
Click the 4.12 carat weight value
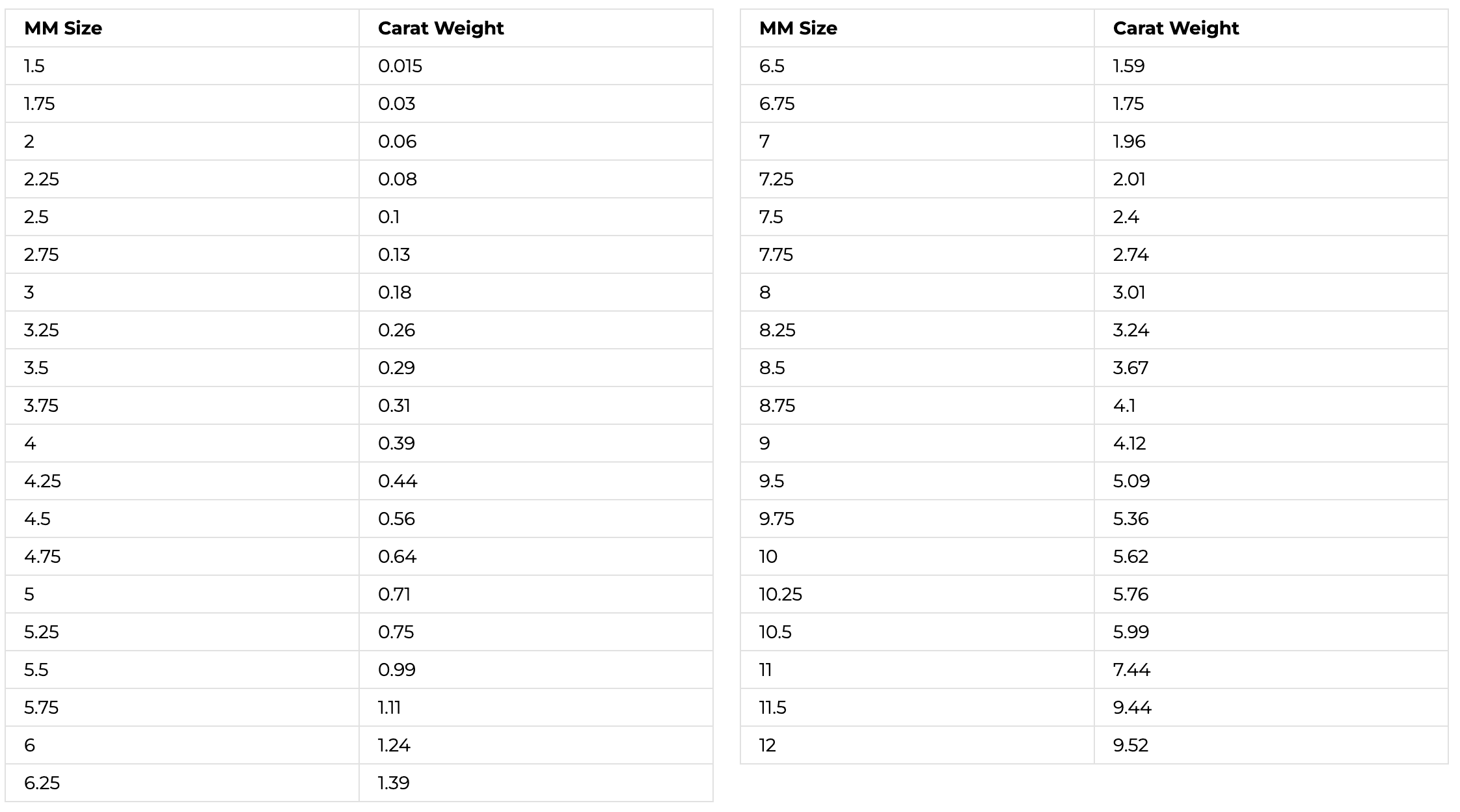(1129, 443)
